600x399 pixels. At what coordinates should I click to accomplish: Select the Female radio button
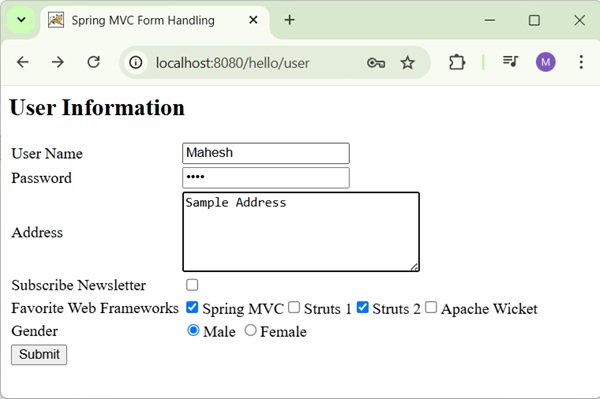(250, 330)
